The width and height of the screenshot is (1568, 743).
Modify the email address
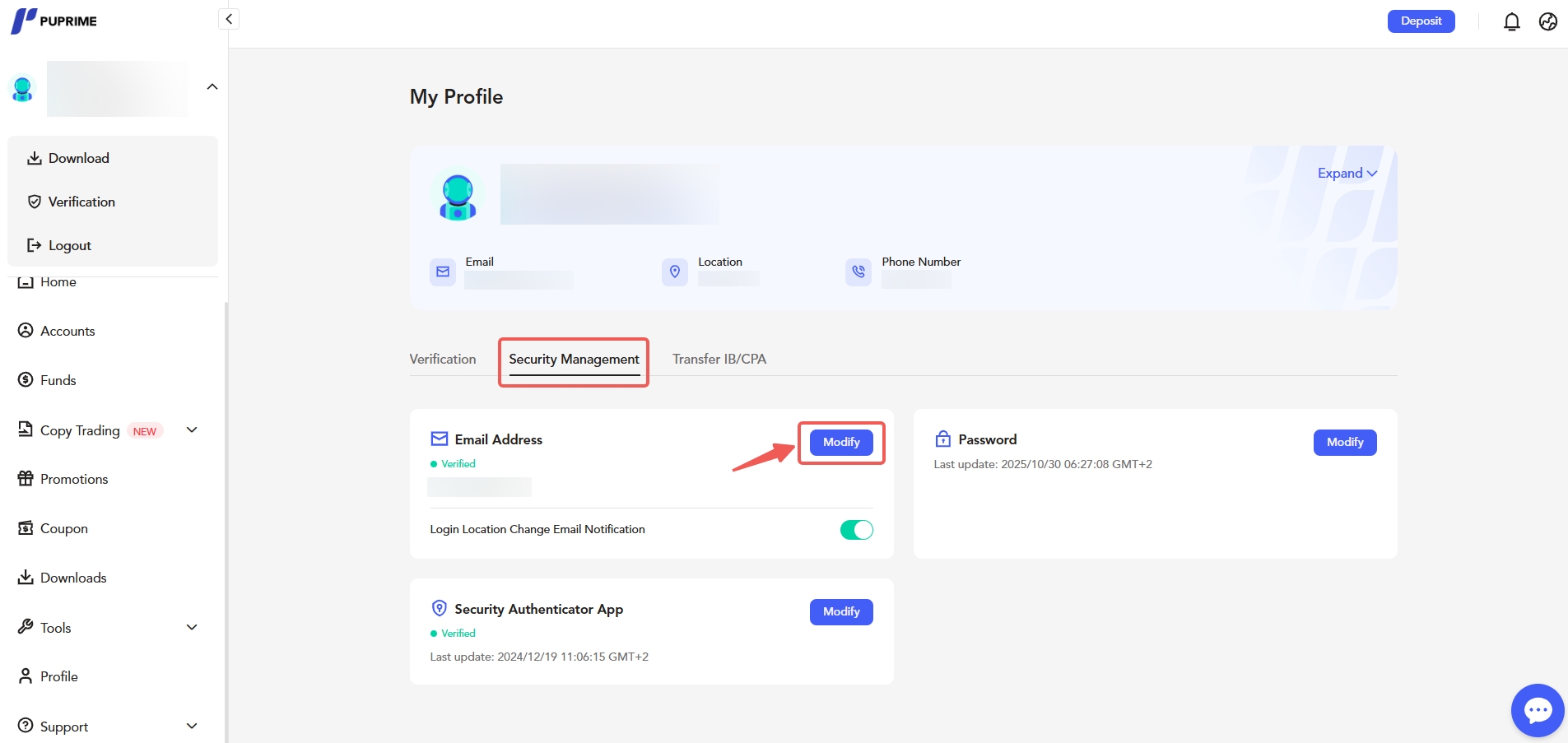pyautogui.click(x=840, y=443)
